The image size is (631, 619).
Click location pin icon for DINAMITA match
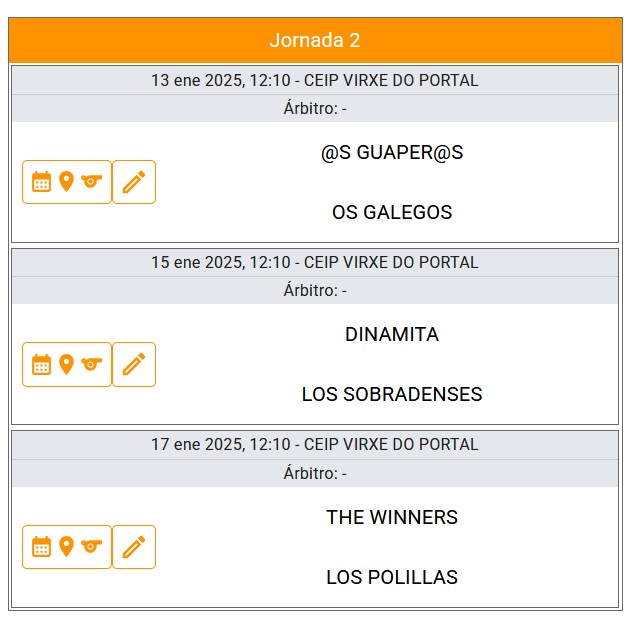click(x=66, y=364)
